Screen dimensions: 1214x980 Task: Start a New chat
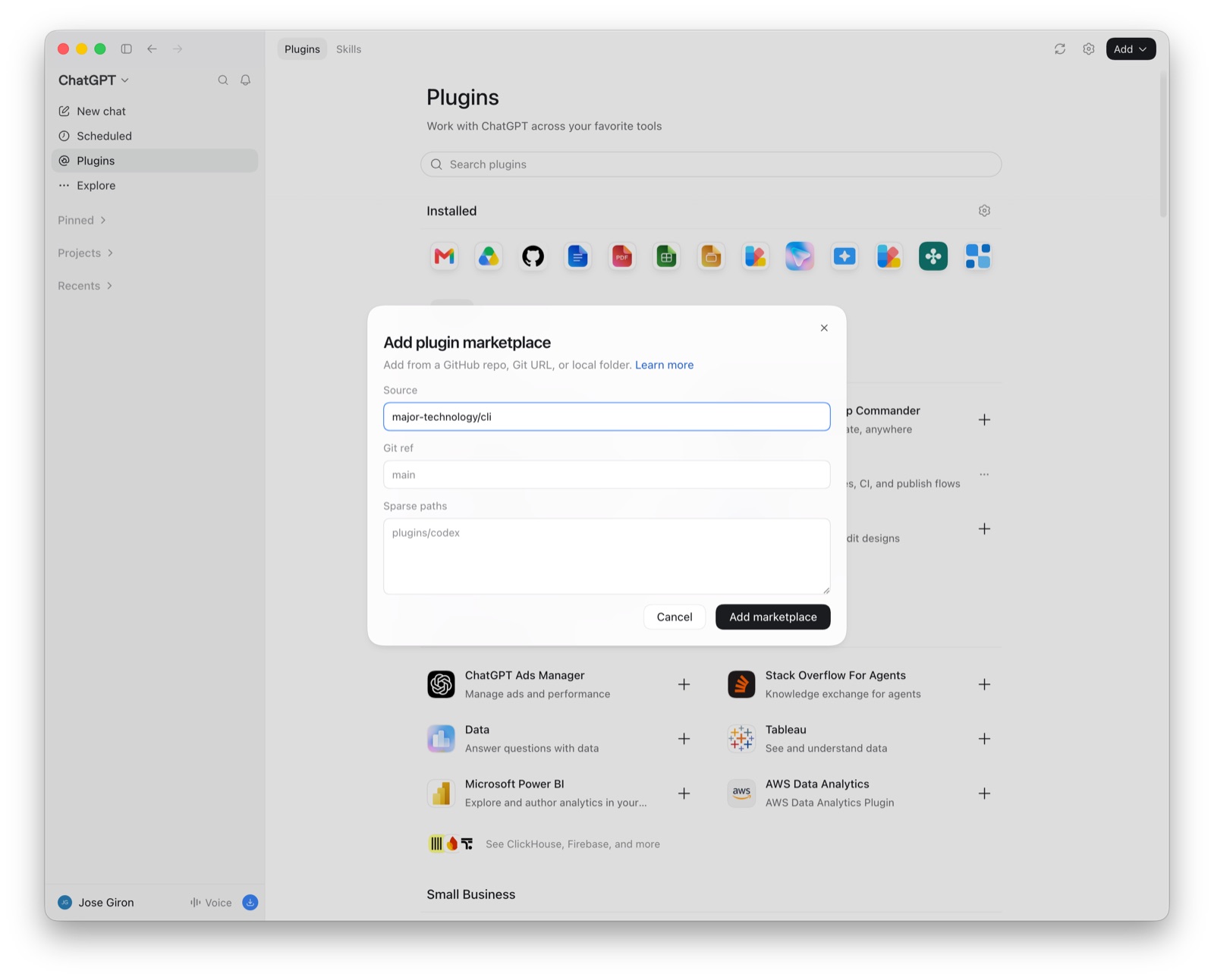click(155, 112)
